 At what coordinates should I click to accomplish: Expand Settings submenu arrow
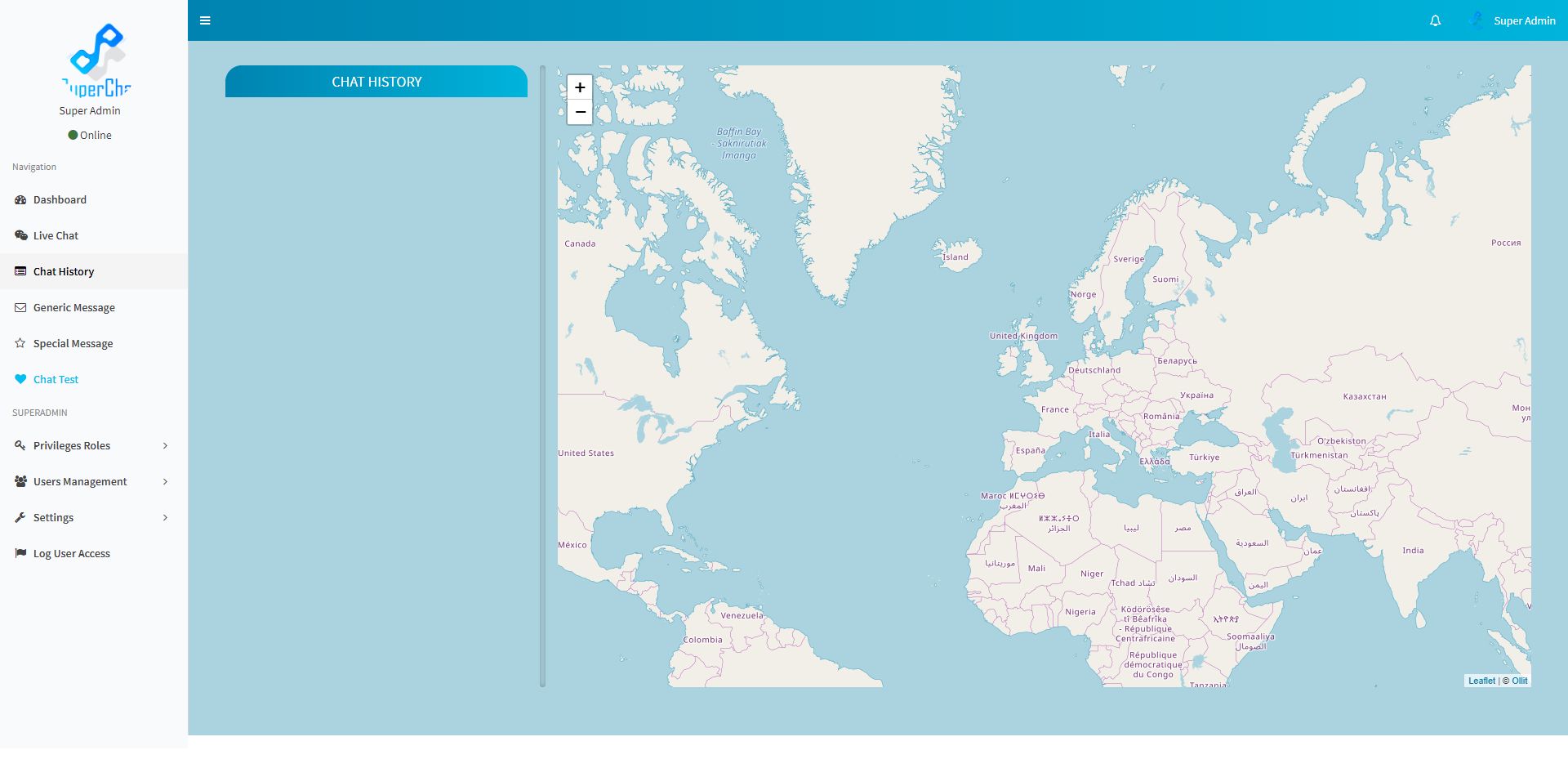[165, 518]
